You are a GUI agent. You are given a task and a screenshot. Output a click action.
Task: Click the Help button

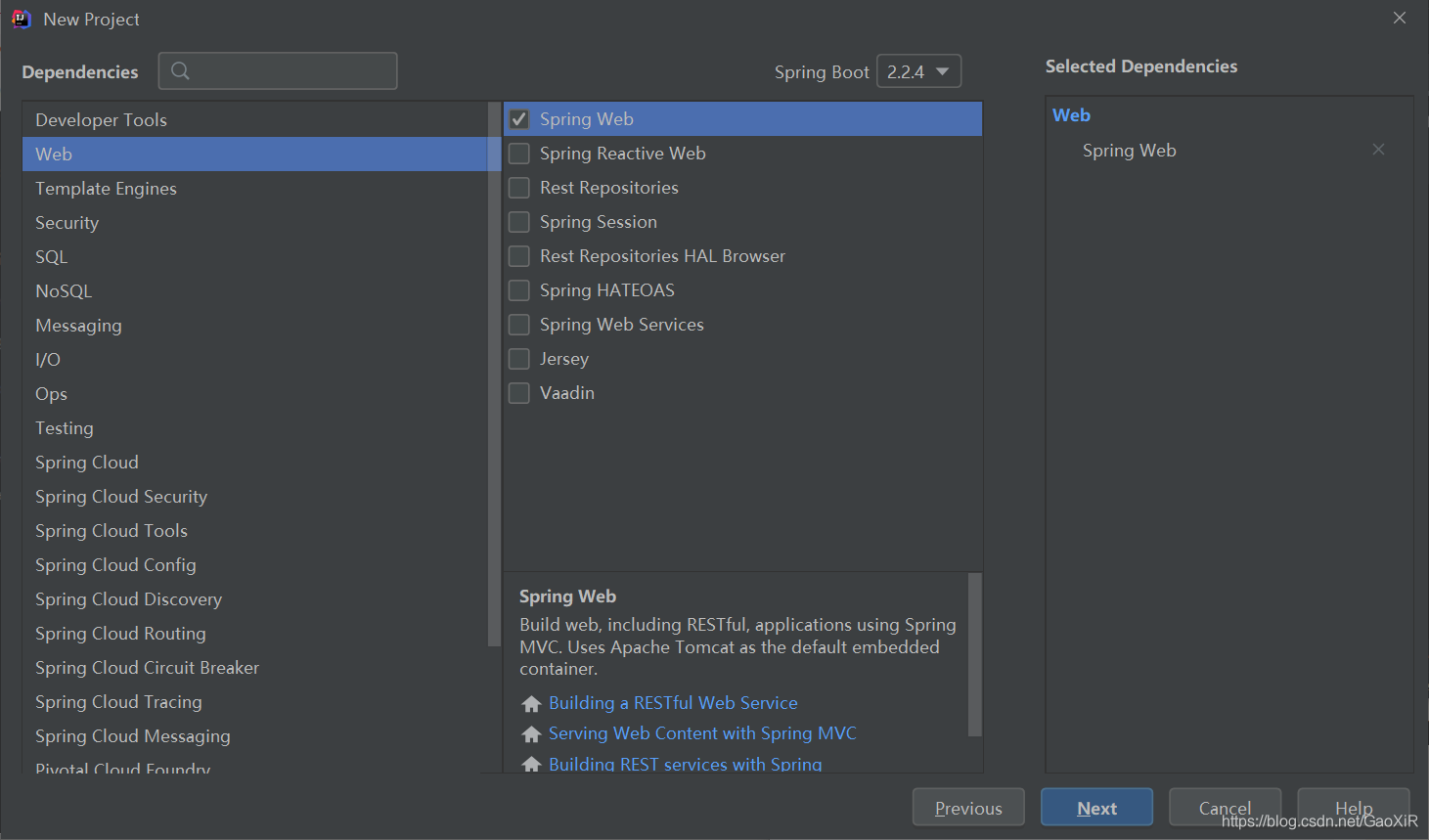pos(1354,808)
